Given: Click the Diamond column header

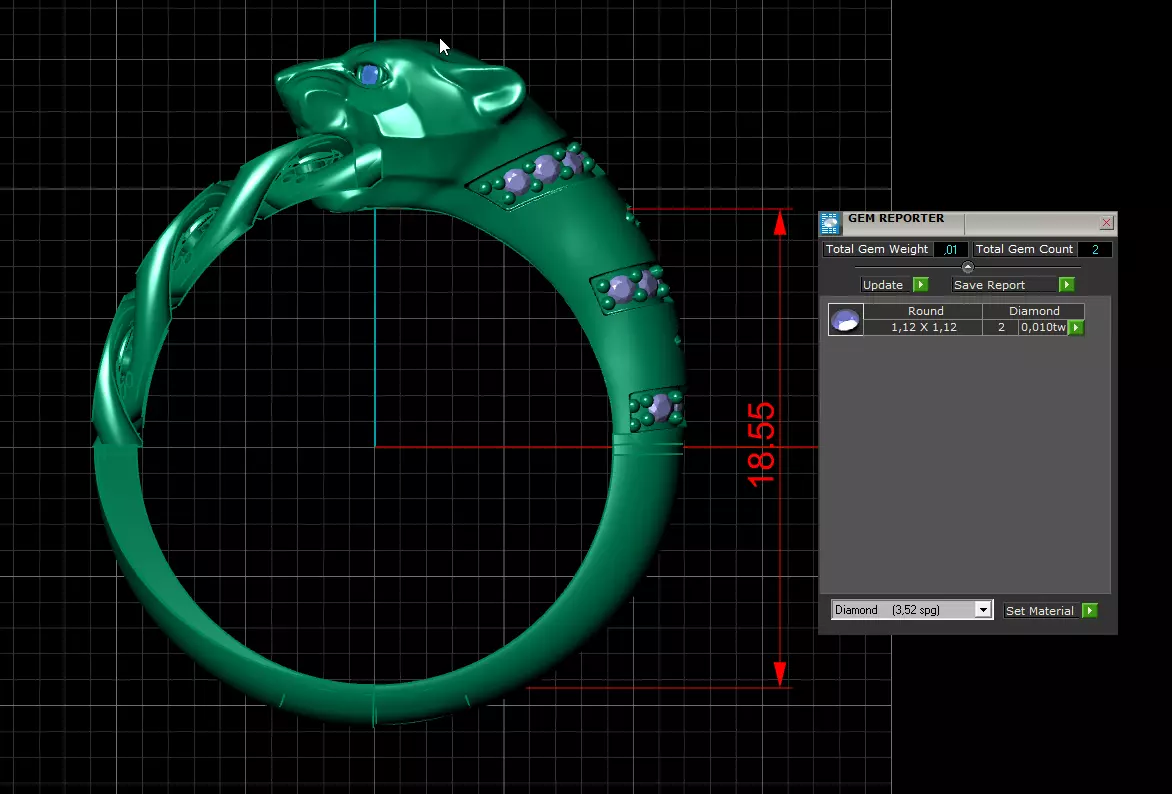Looking at the screenshot, I should [1034, 311].
